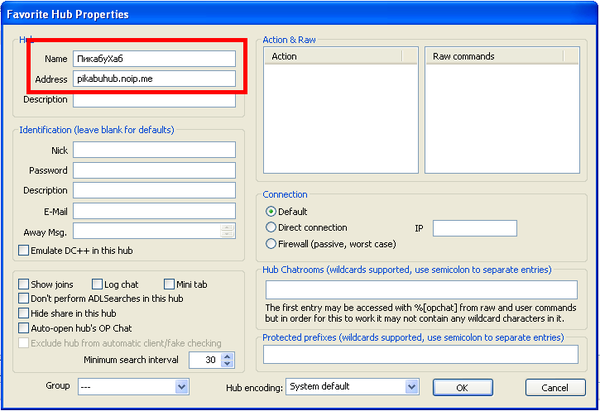The image size is (600, 411).
Task: Enable the Log chat checkbox
Action: [97, 284]
